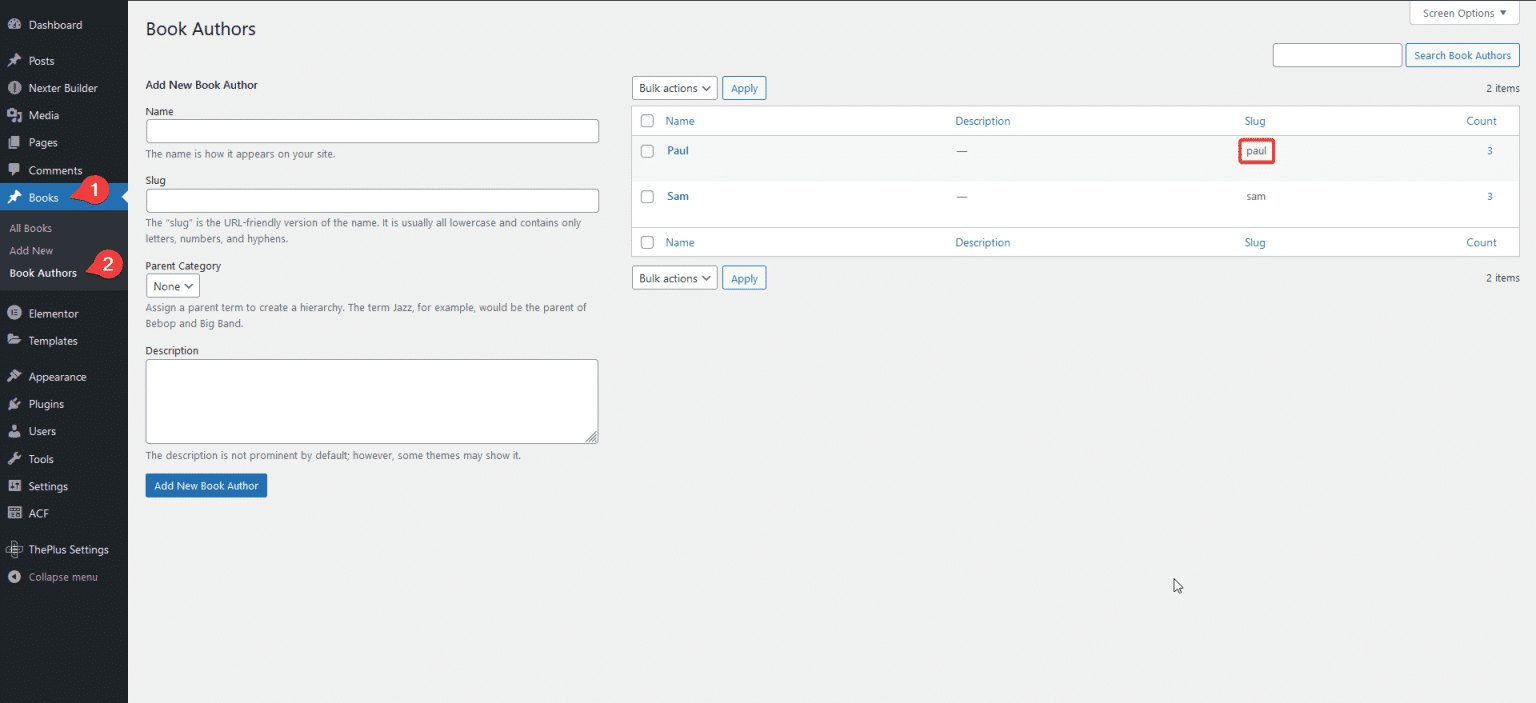
Task: Open the top Bulk actions dropdown
Action: tap(674, 88)
